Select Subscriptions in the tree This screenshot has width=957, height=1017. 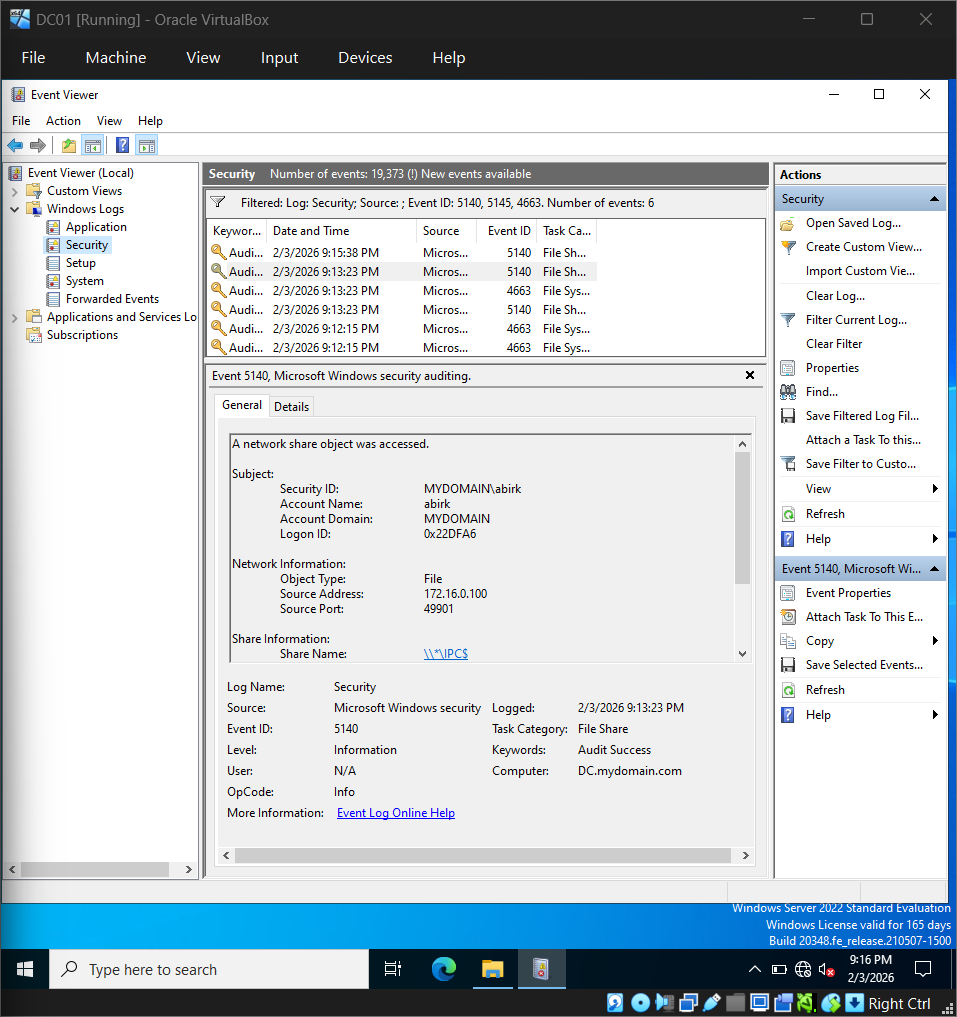click(x=82, y=335)
